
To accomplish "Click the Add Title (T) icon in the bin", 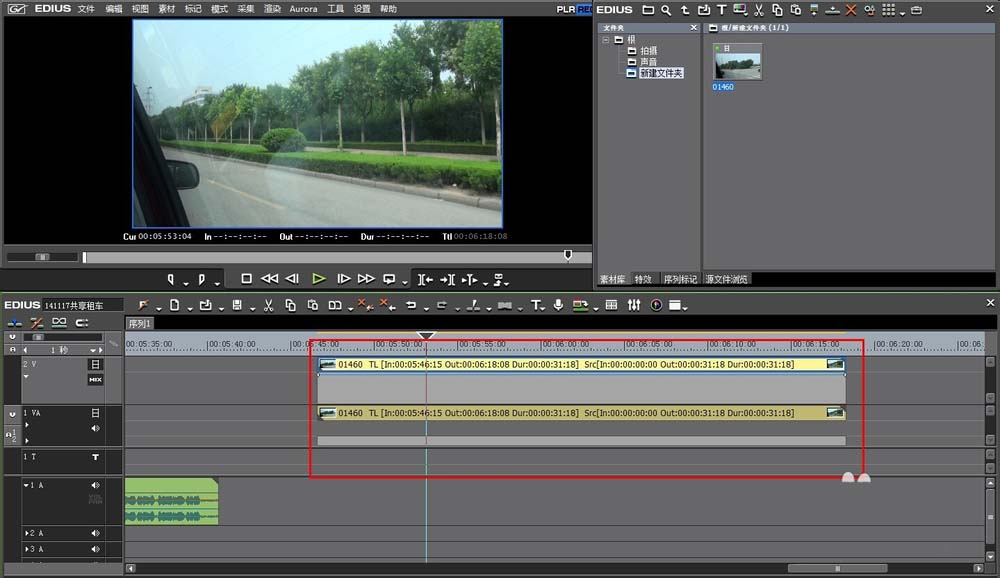I will [721, 10].
